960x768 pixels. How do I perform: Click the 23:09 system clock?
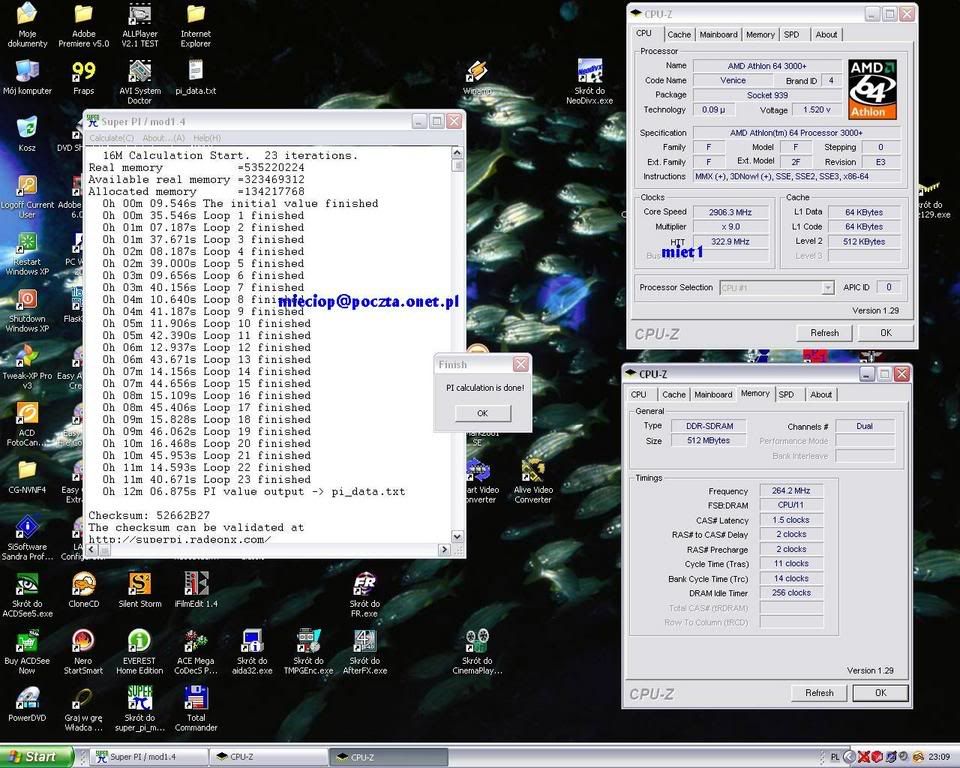pyautogui.click(x=939, y=758)
